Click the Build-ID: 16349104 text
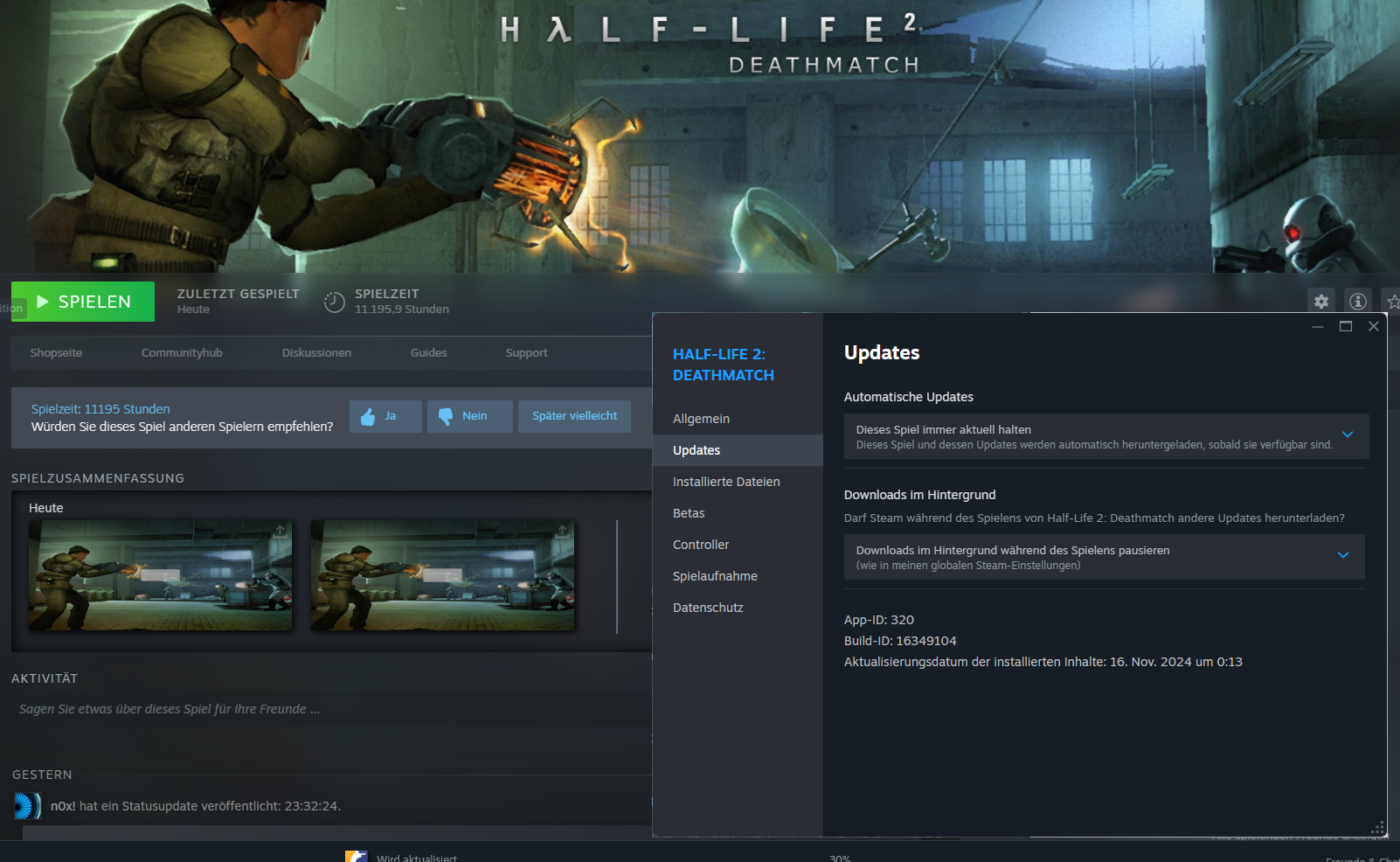 click(900, 641)
